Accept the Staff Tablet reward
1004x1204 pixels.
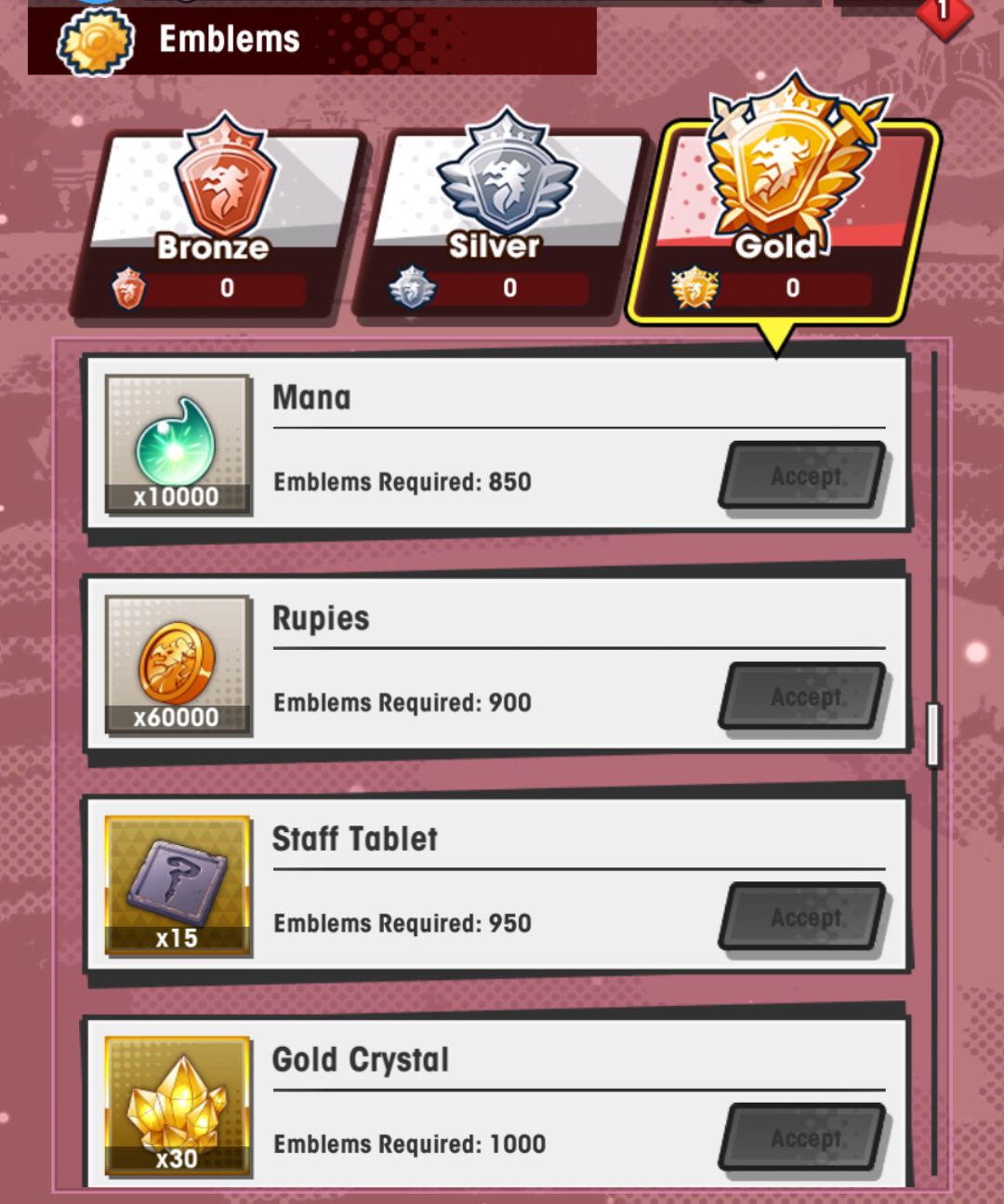tap(803, 917)
